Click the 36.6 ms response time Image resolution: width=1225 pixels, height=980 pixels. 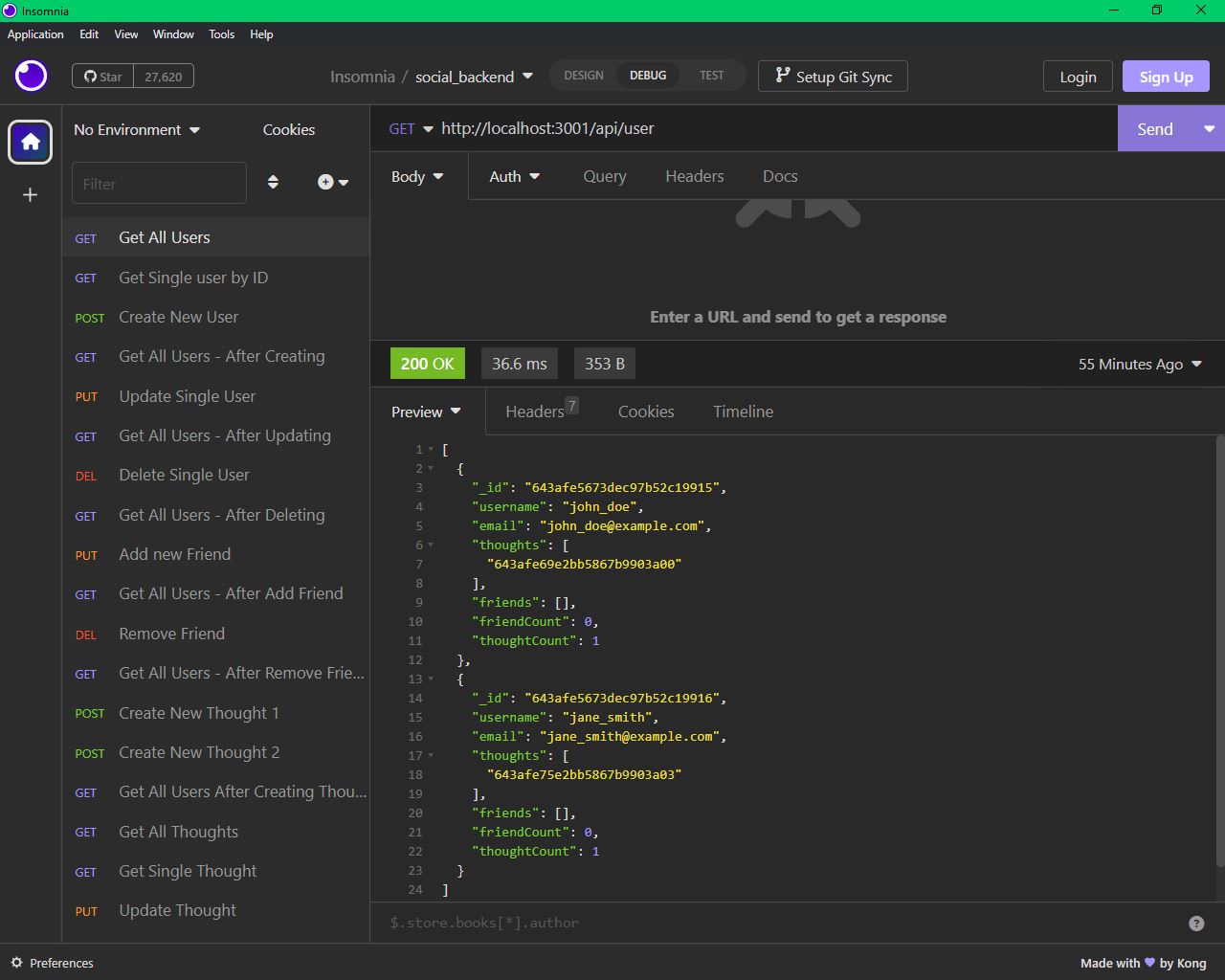coord(520,364)
